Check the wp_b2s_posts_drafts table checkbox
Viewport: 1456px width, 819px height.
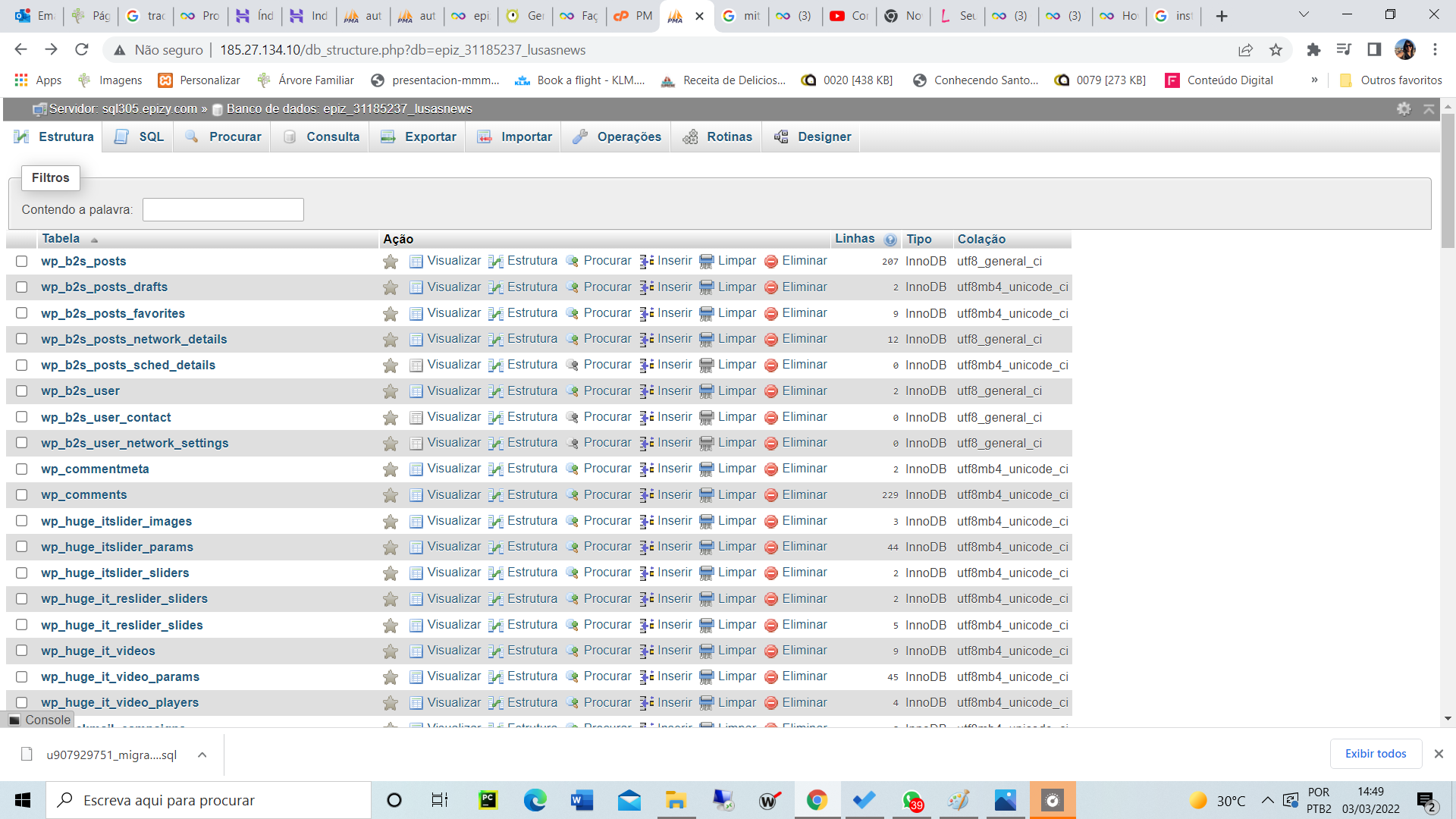(x=22, y=287)
